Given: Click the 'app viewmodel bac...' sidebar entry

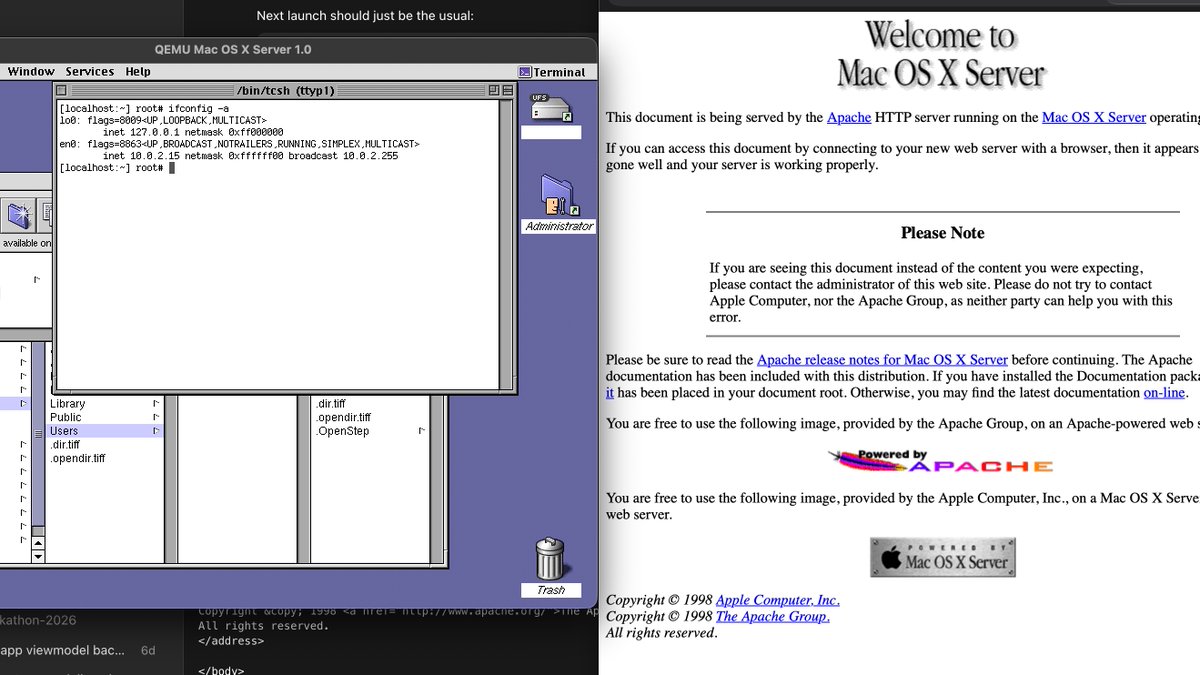Looking at the screenshot, I should [62, 650].
